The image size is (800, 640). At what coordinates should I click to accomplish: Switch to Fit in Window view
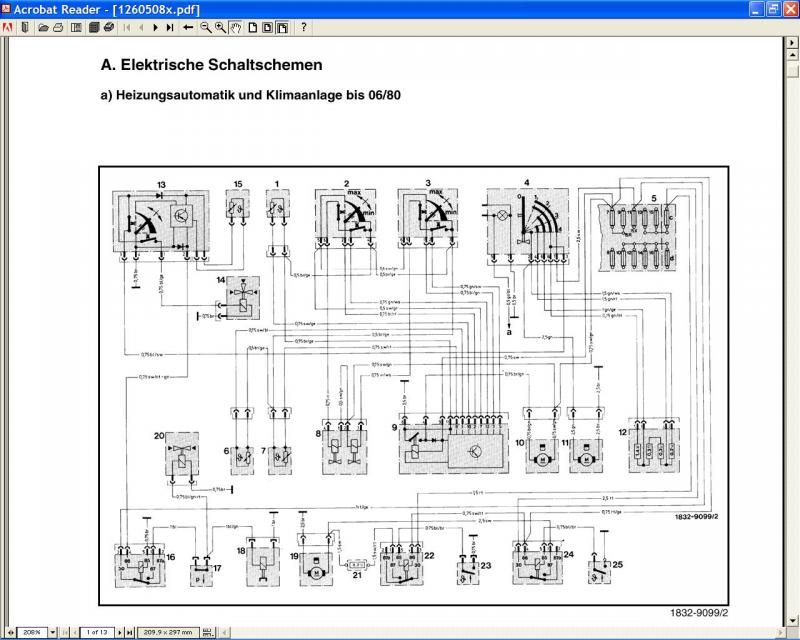(x=267, y=28)
